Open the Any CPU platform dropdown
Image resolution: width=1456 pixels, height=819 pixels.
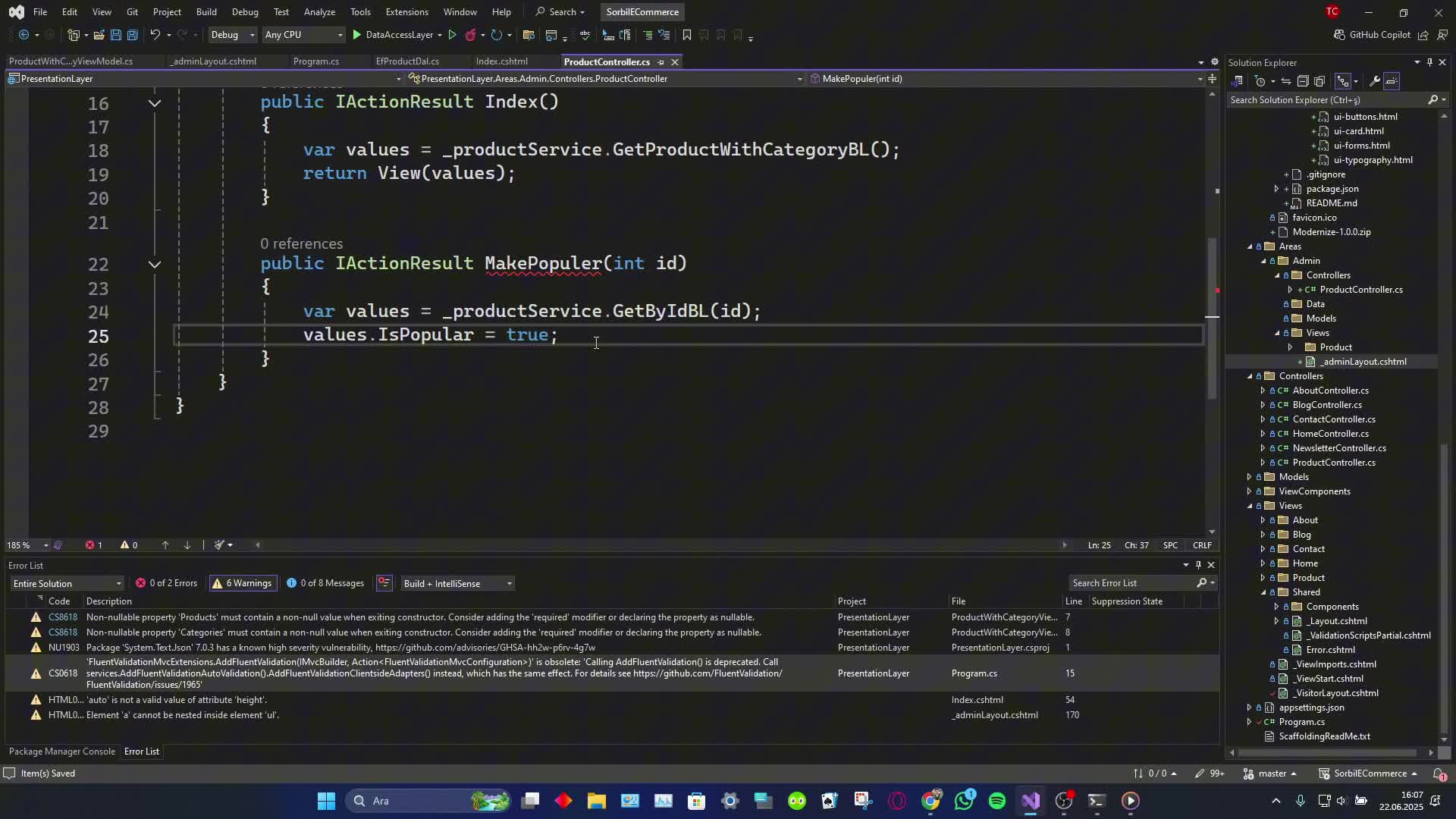click(303, 35)
